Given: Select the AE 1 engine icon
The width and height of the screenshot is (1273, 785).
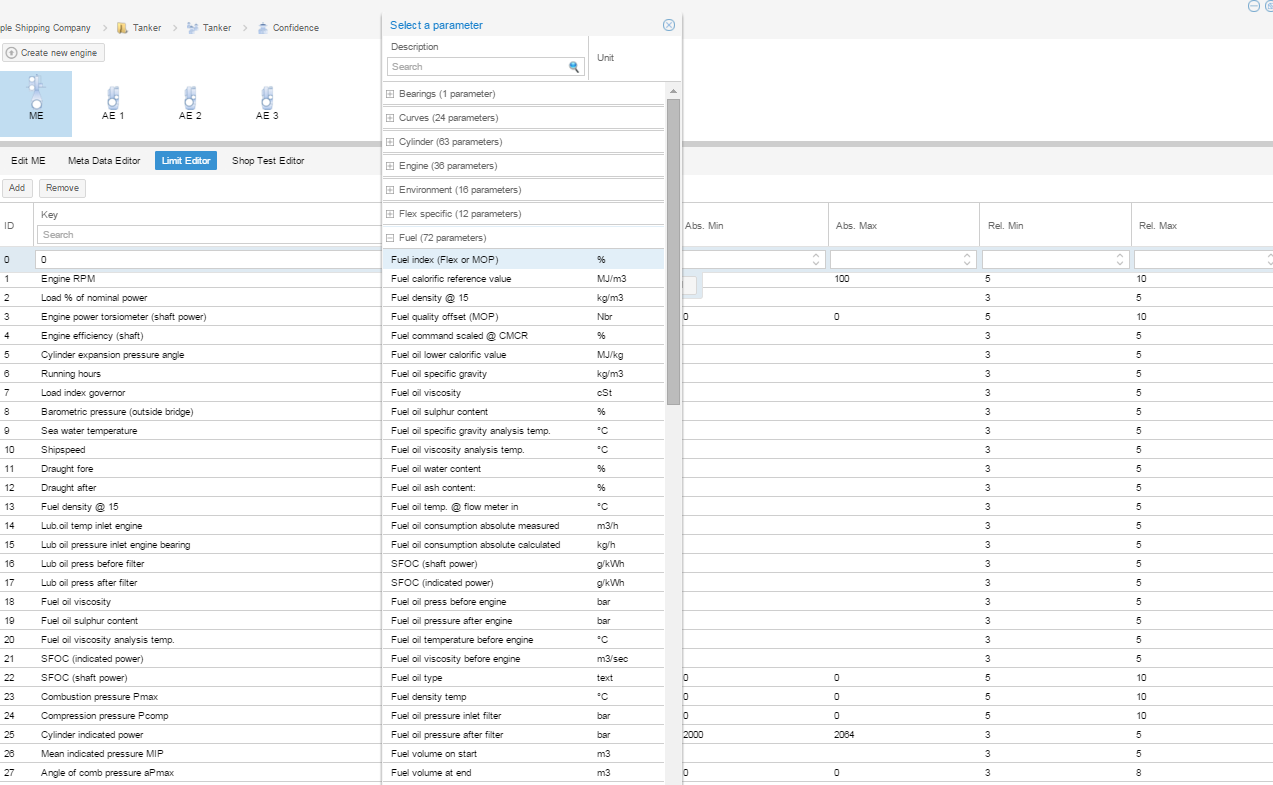Looking at the screenshot, I should tap(113, 99).
